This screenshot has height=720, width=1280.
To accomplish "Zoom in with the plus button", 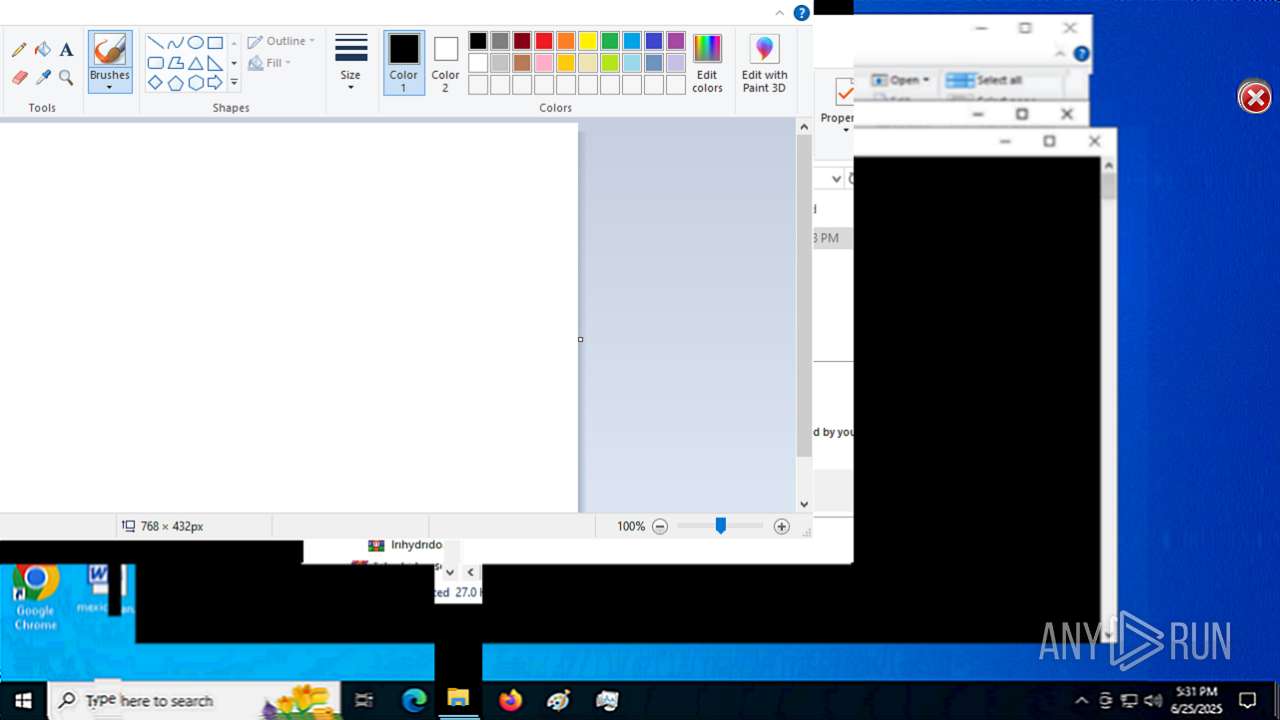I will click(x=782, y=526).
